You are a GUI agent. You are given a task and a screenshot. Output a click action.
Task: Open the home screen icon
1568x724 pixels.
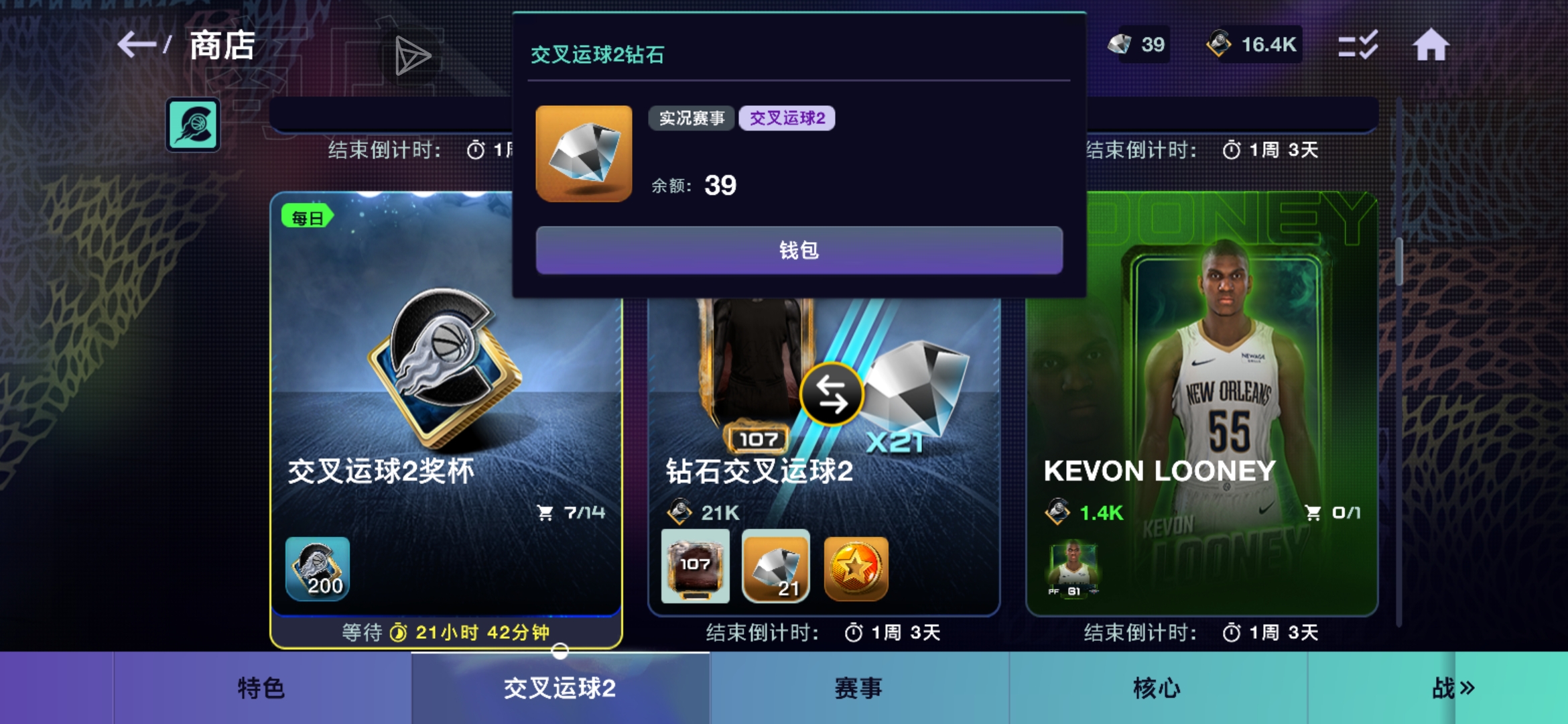(x=1431, y=45)
